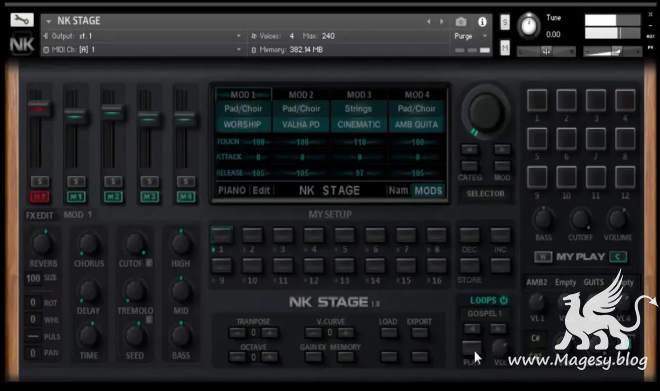
Task: Open the wrench settings icon
Action: (x=22, y=20)
